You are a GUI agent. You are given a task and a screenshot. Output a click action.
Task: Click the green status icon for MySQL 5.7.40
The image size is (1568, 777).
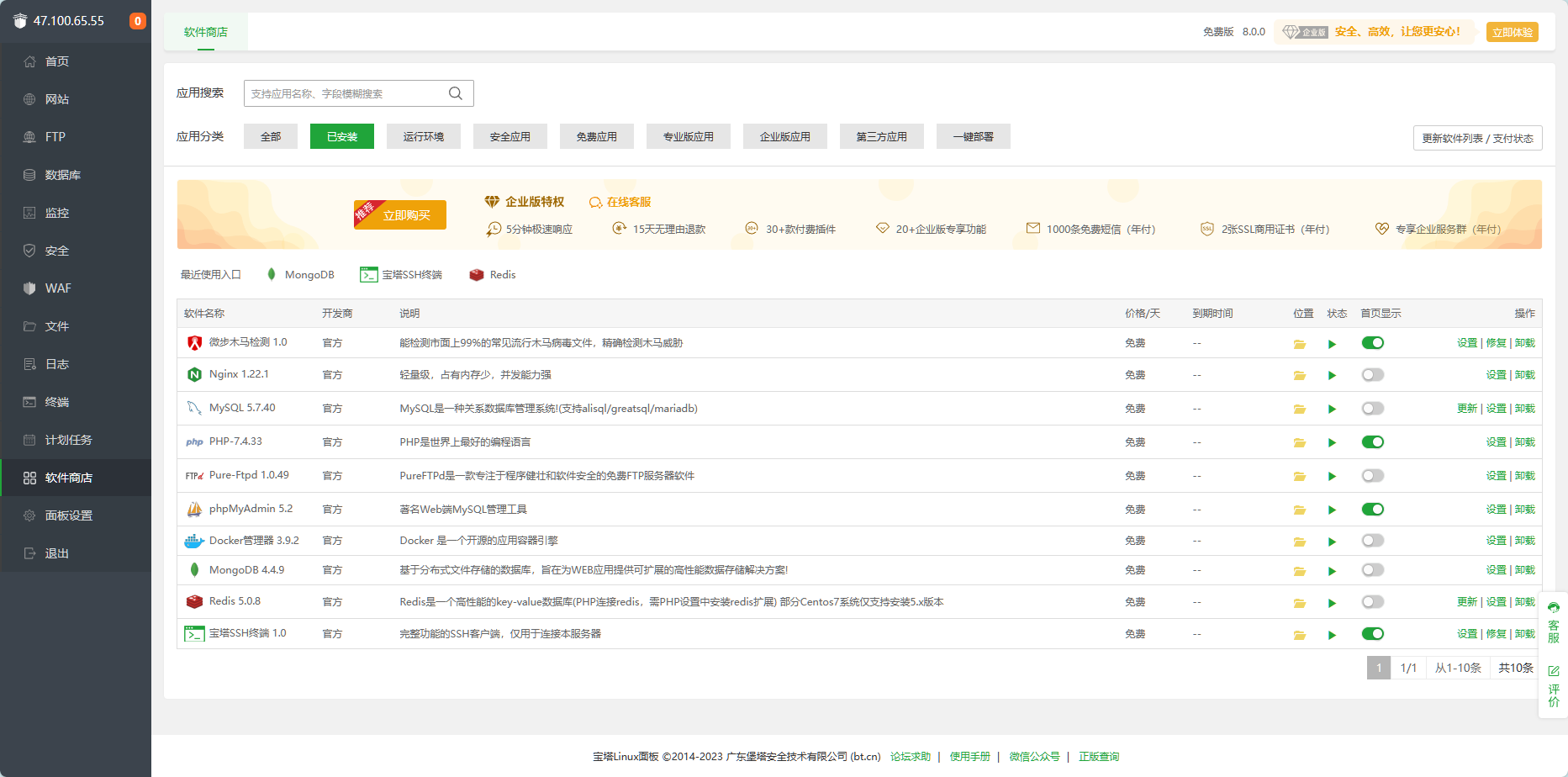coord(1332,408)
